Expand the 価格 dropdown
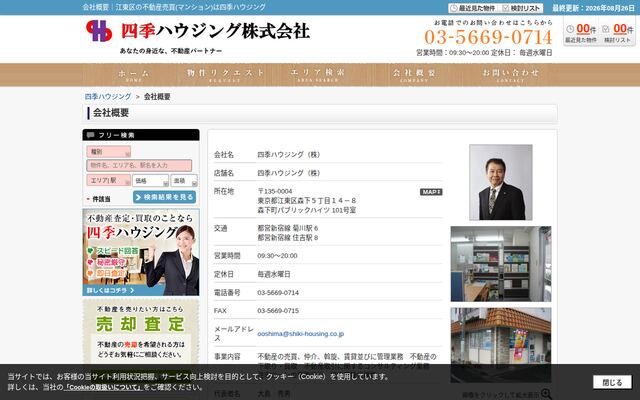 pyautogui.click(x=150, y=180)
